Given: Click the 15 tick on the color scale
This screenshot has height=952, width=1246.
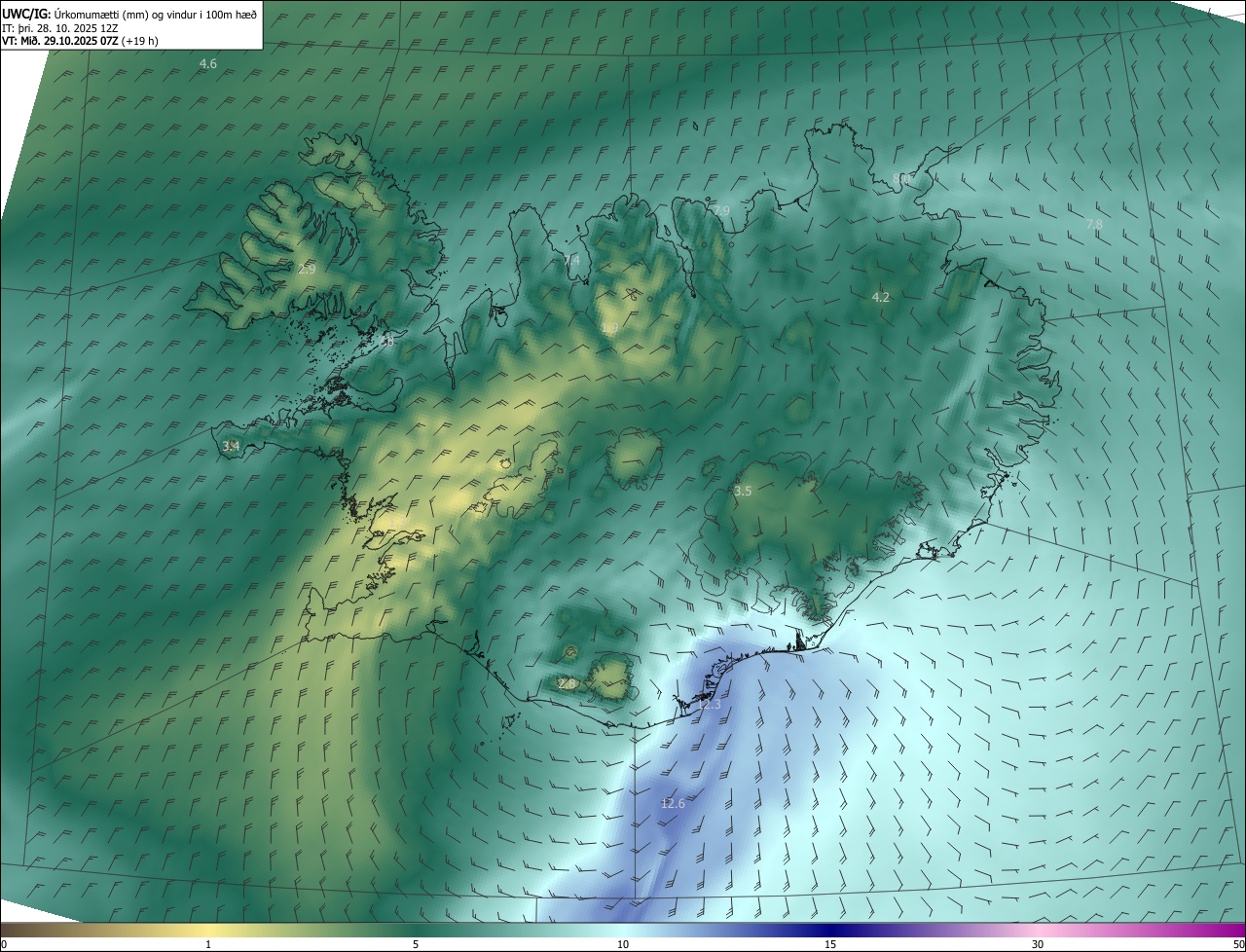Looking at the screenshot, I should pyautogui.click(x=830, y=945).
